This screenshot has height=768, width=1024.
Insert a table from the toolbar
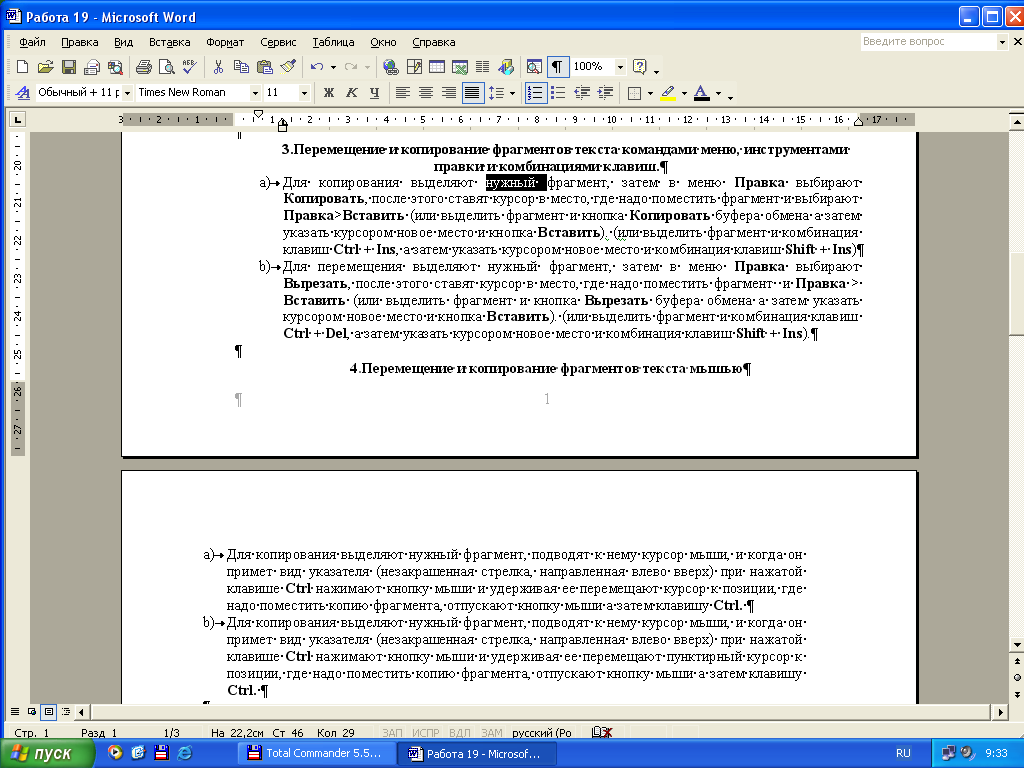click(x=437, y=67)
